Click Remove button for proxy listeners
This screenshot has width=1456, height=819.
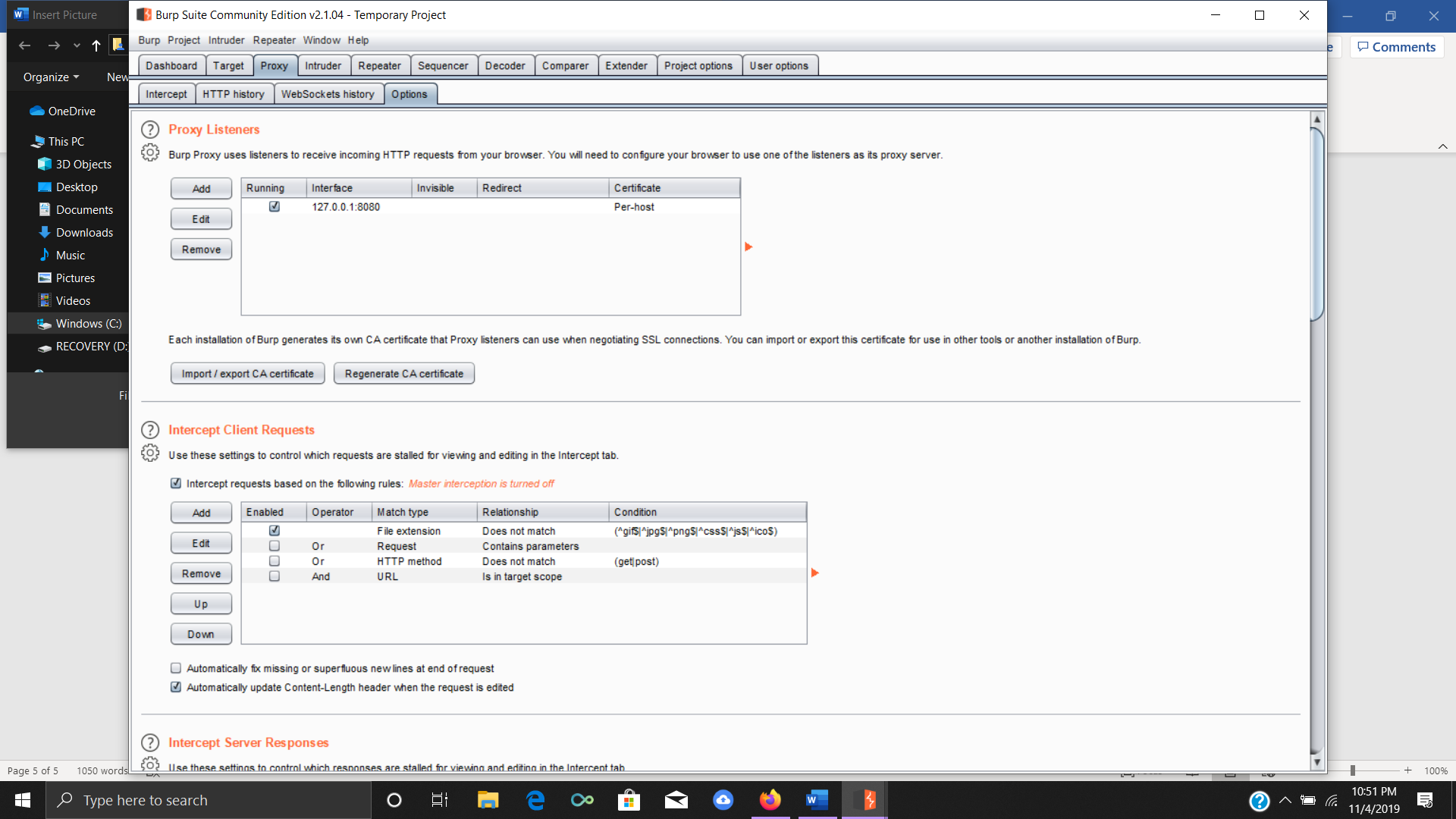tap(201, 249)
